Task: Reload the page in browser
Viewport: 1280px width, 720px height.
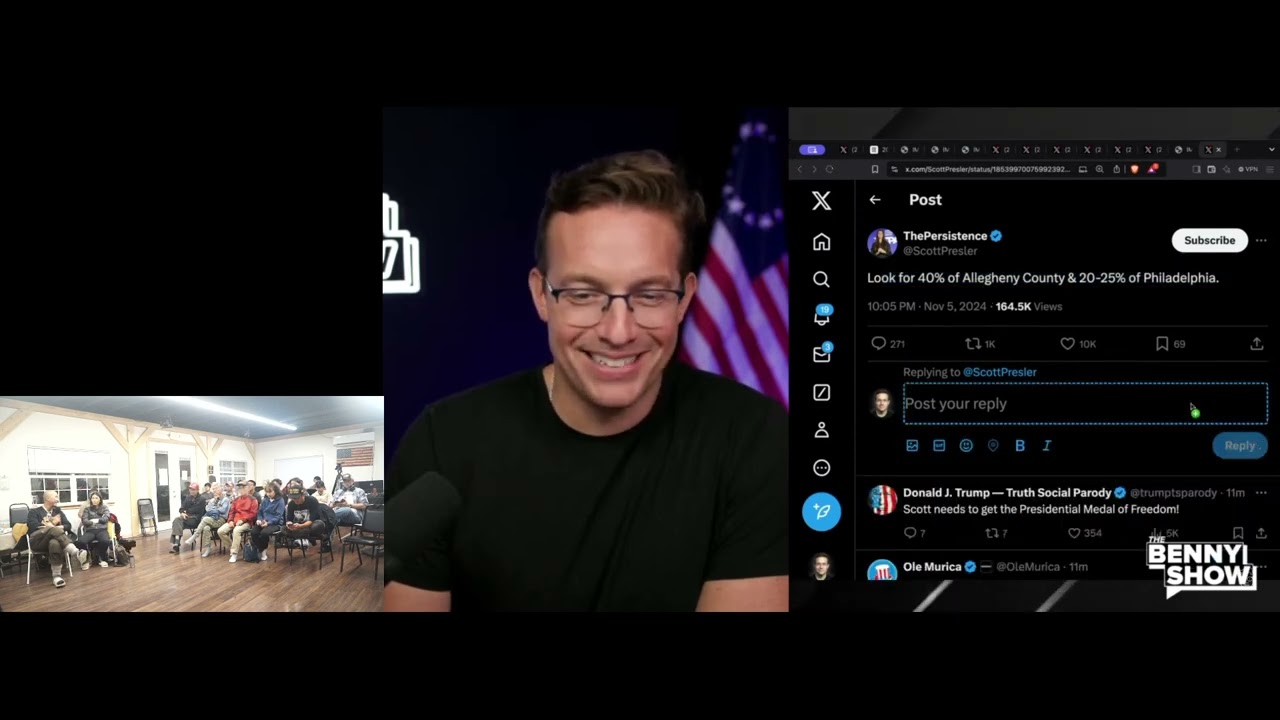Action: (x=829, y=169)
